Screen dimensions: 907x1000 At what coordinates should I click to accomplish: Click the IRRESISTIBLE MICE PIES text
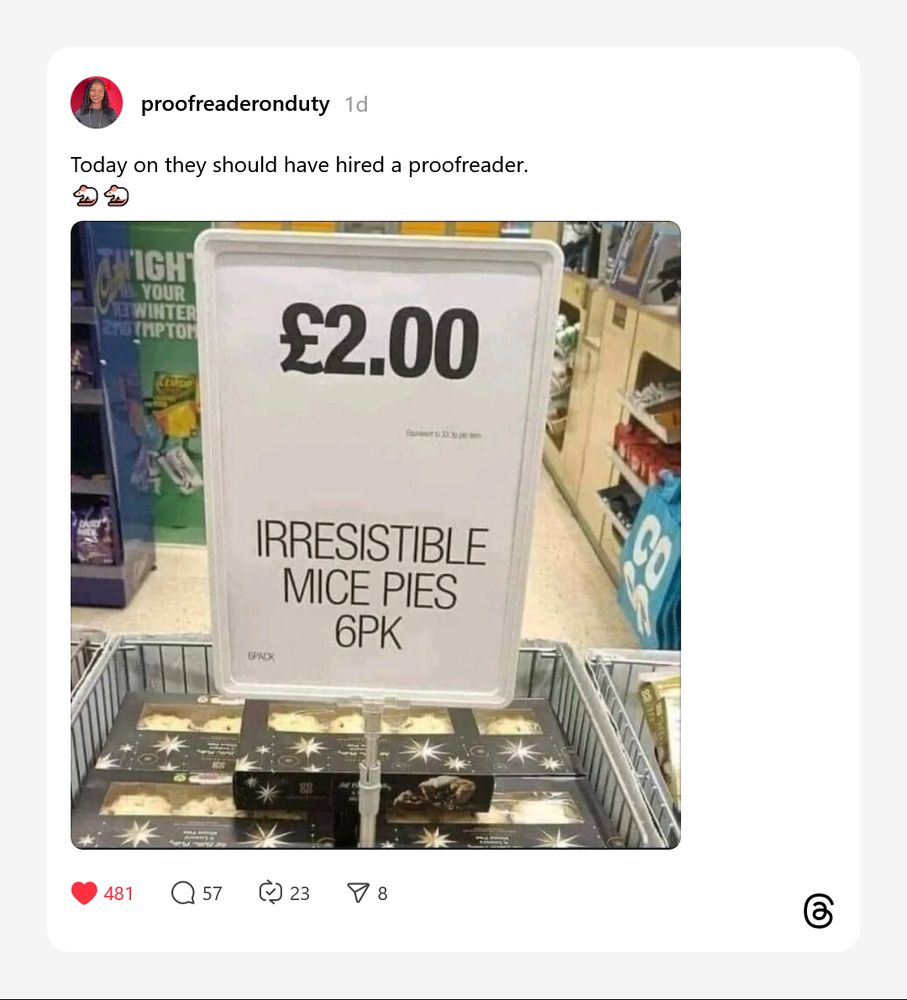point(371,566)
